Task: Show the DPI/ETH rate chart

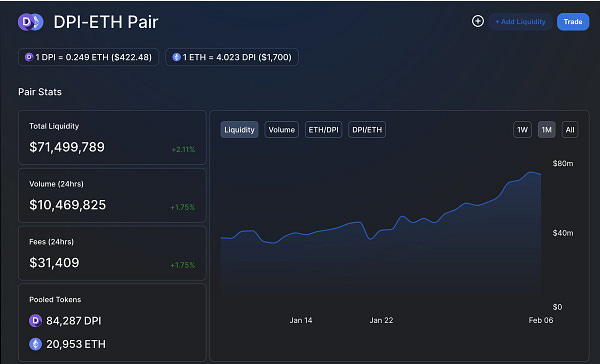Action: coord(367,130)
